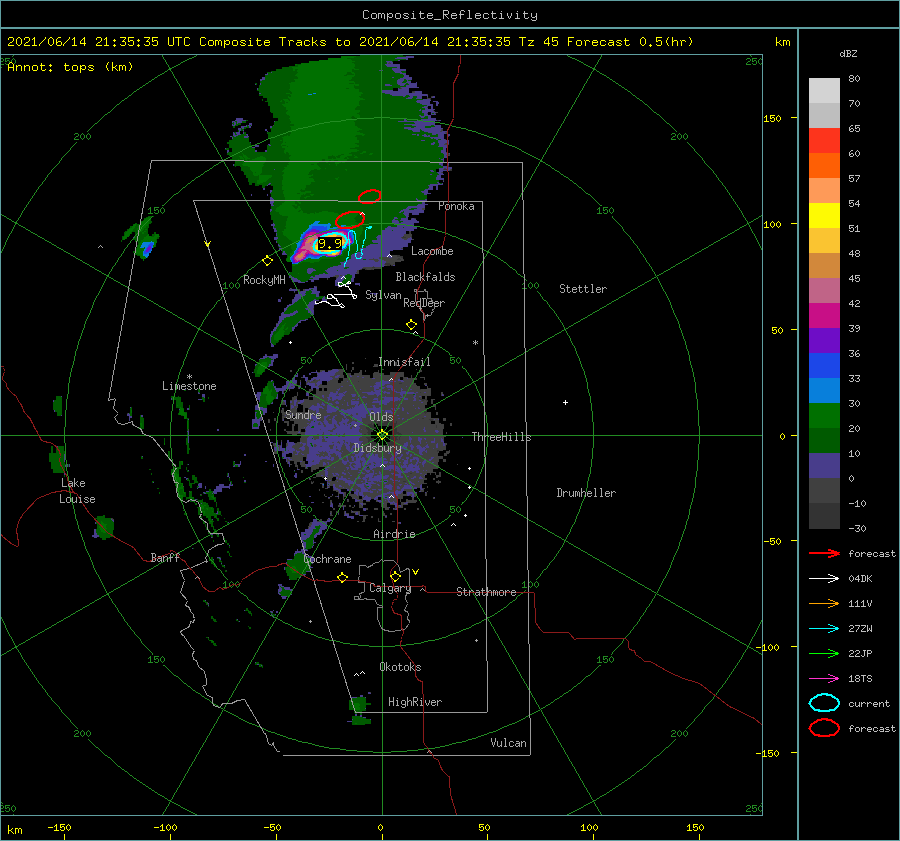Click the Didsbury label
Viewport: 900px width, 841px height.
pos(378,448)
